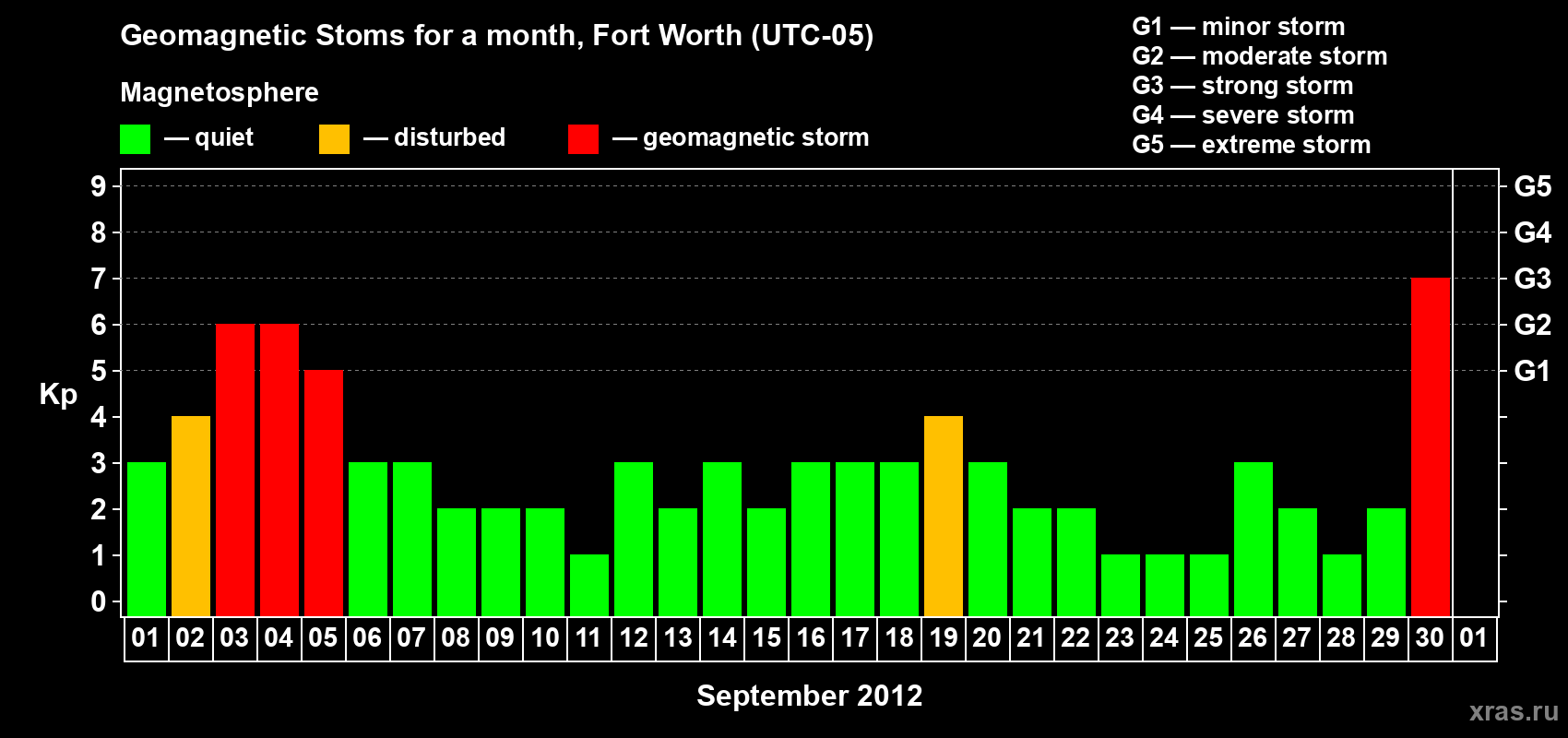Click the "quiet" legend label

click(x=224, y=138)
